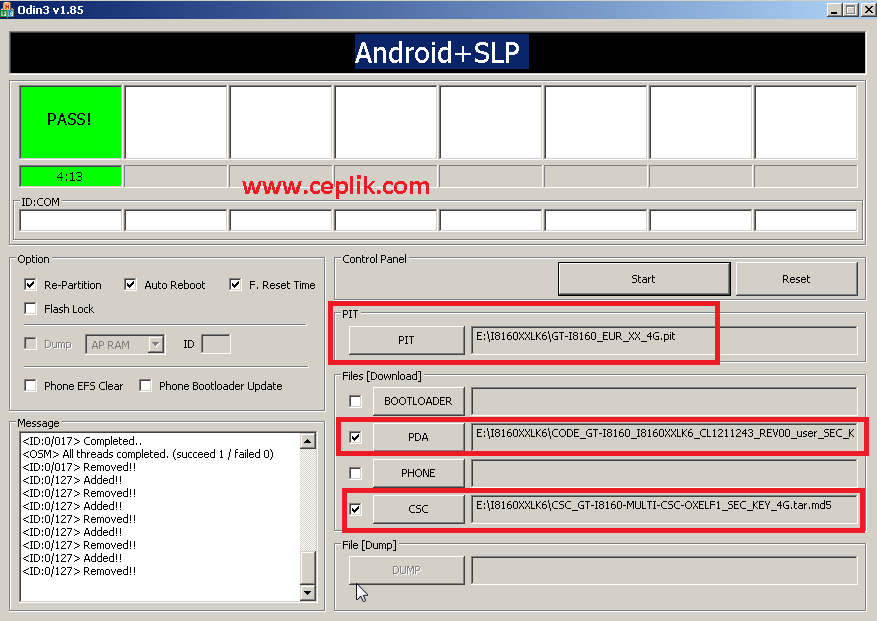Screen dimensions: 877x621
Task: Click the BOOTLOADER file button
Action: tap(418, 401)
